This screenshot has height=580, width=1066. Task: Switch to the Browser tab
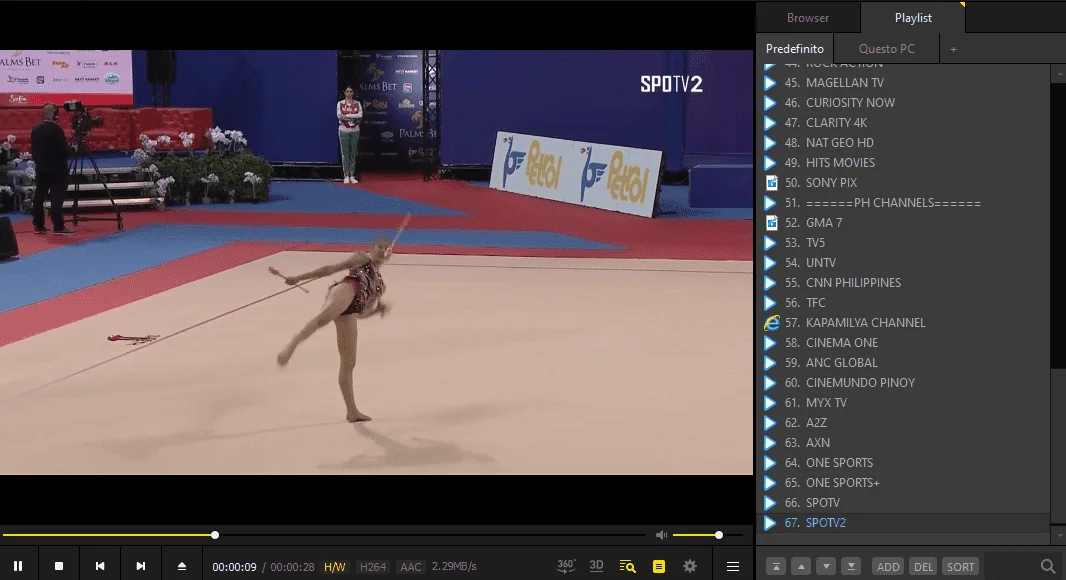(808, 18)
